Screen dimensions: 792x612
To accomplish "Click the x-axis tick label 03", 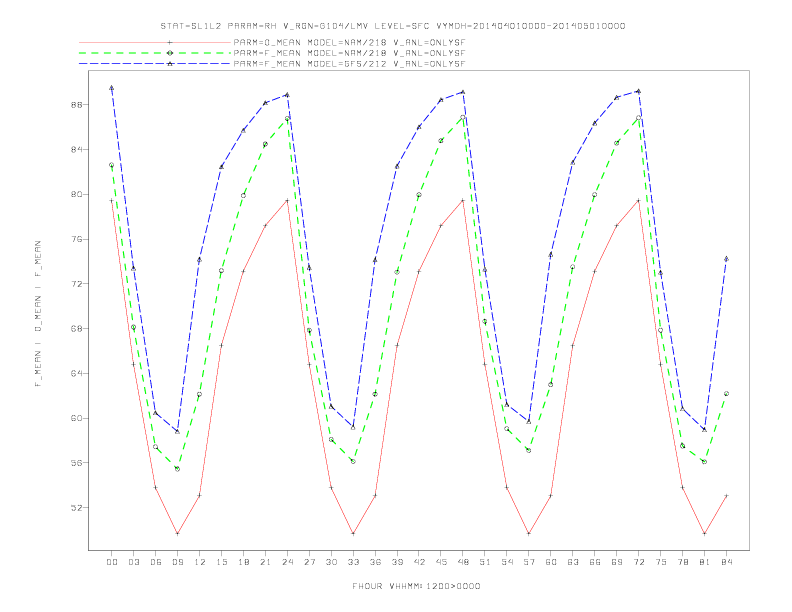I will pos(133,562).
